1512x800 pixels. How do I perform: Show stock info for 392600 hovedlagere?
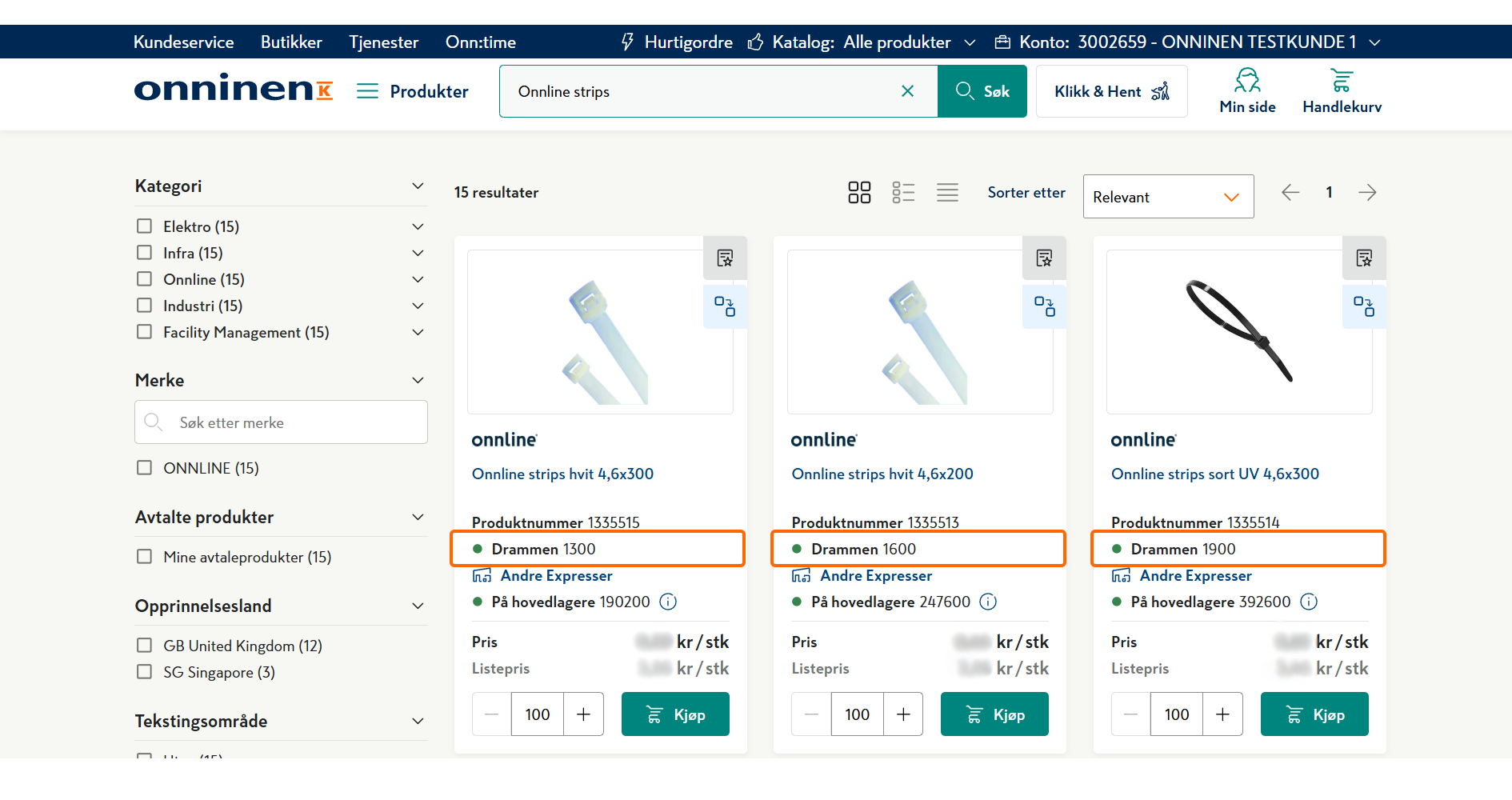coord(1309,602)
